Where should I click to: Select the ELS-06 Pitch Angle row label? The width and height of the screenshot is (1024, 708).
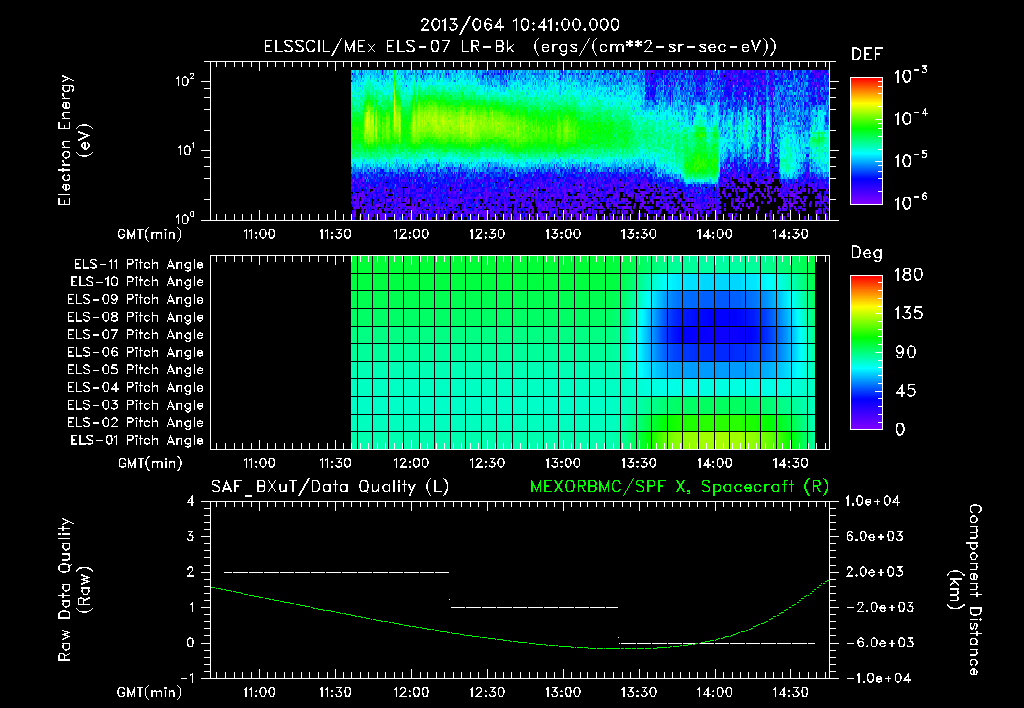pyautogui.click(x=136, y=353)
